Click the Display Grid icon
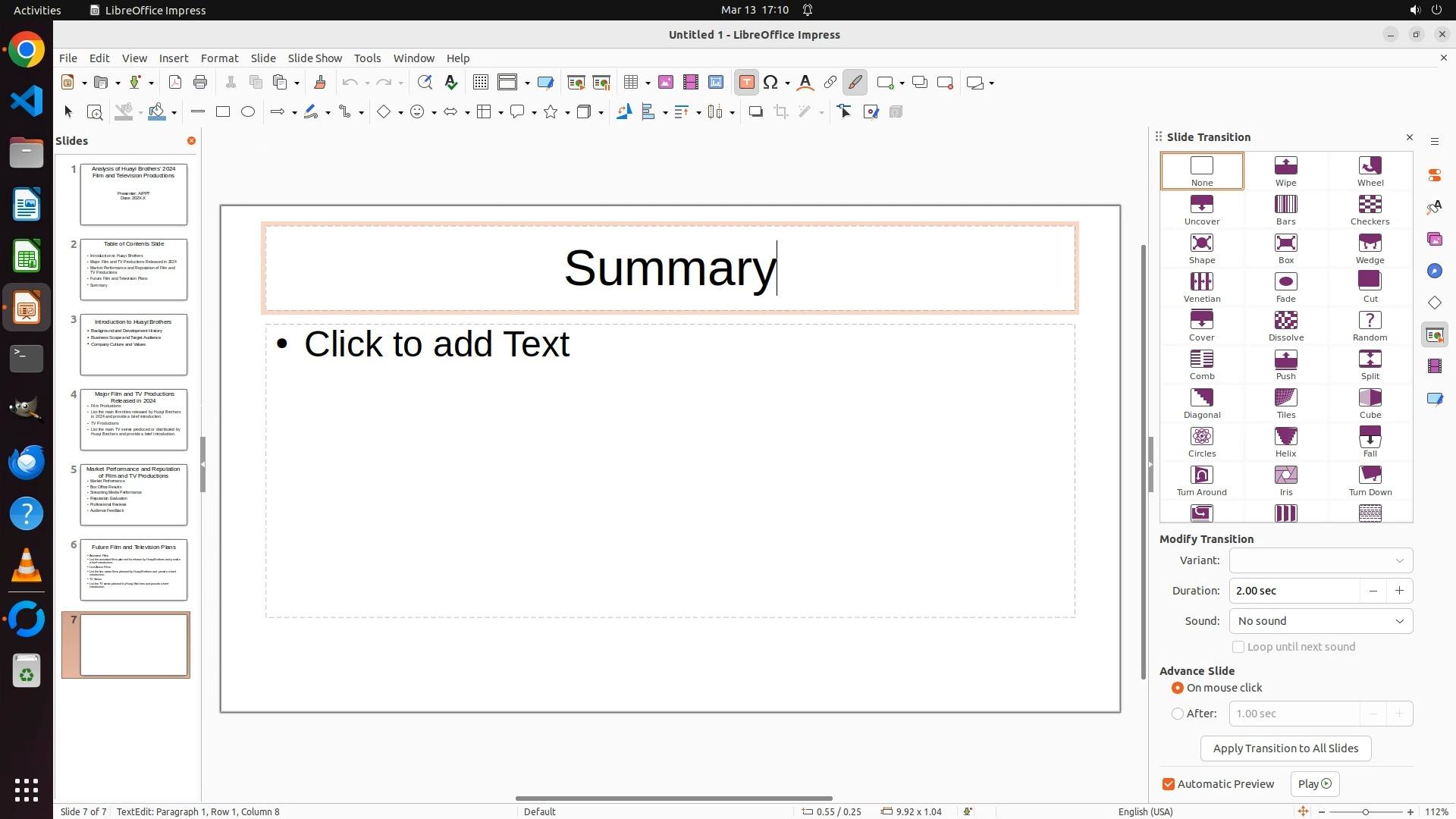 [480, 83]
